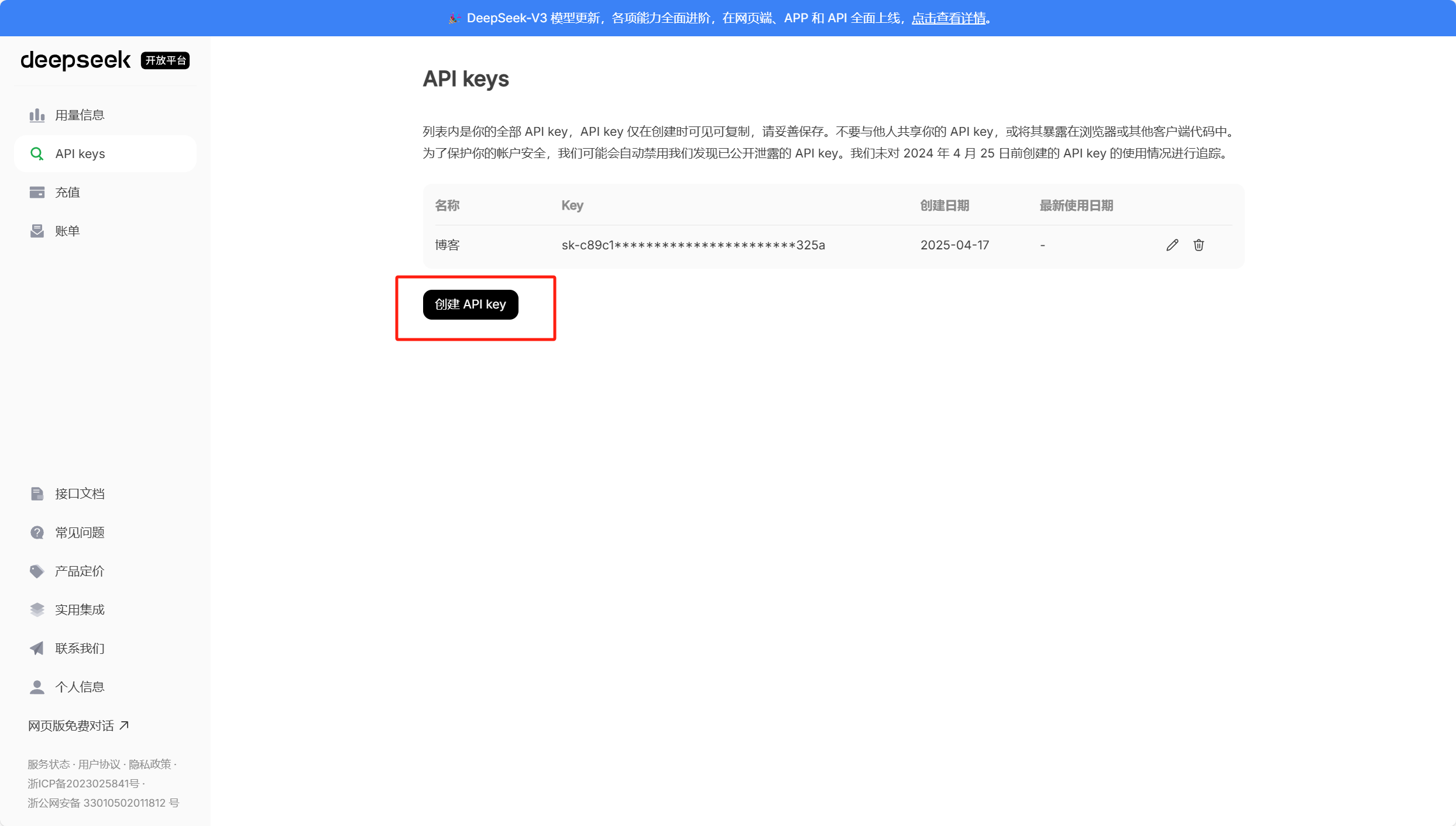Open the 隐私政策 footer link

click(x=150, y=765)
